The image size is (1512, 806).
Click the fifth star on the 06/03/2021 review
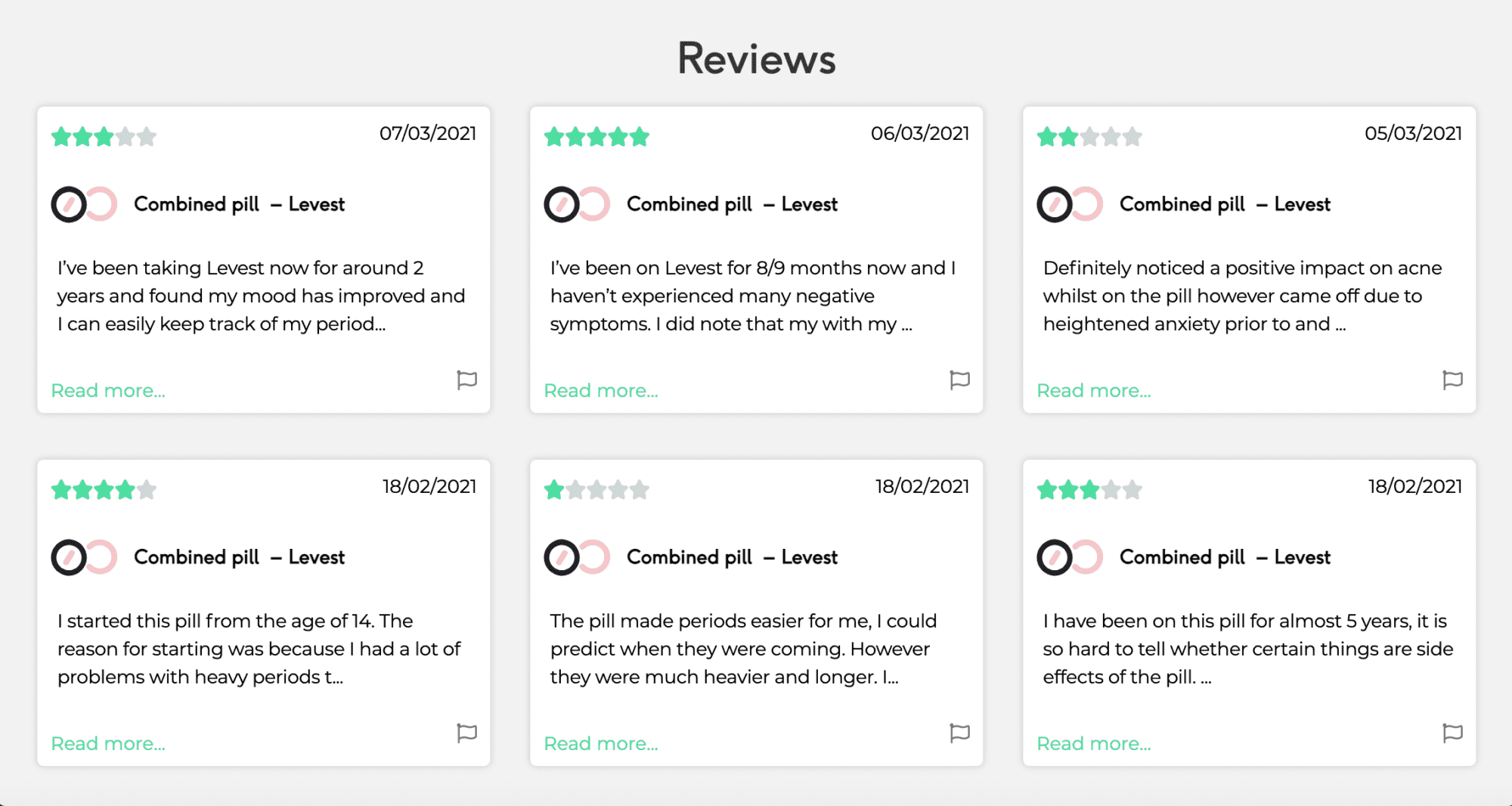[x=639, y=137]
